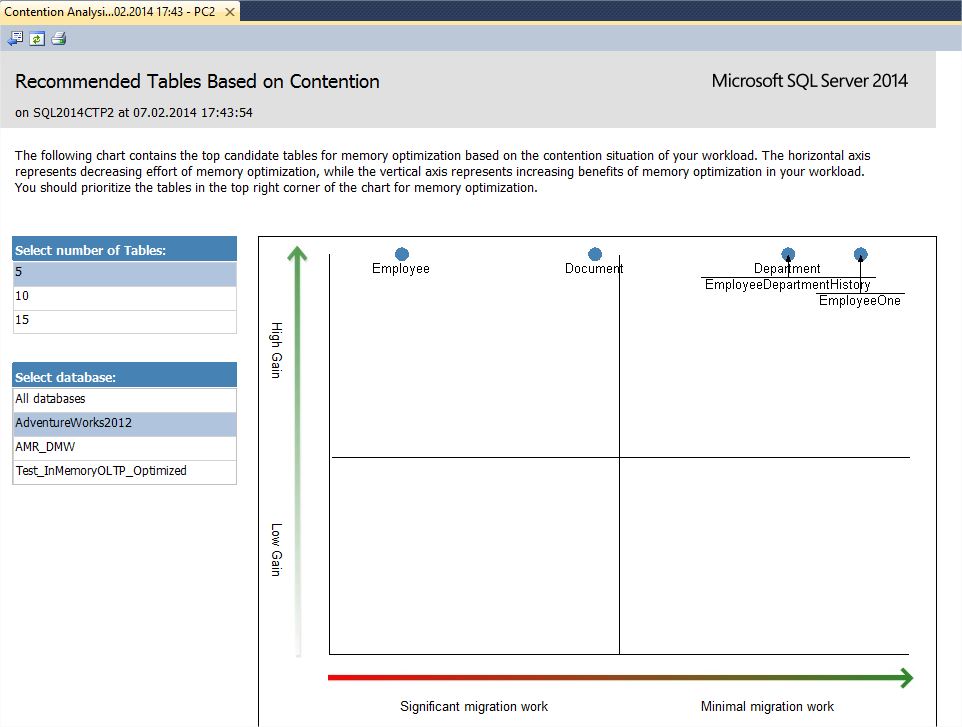Image resolution: width=962 pixels, height=727 pixels.
Task: Click the Department data point on the chart
Action: (788, 254)
